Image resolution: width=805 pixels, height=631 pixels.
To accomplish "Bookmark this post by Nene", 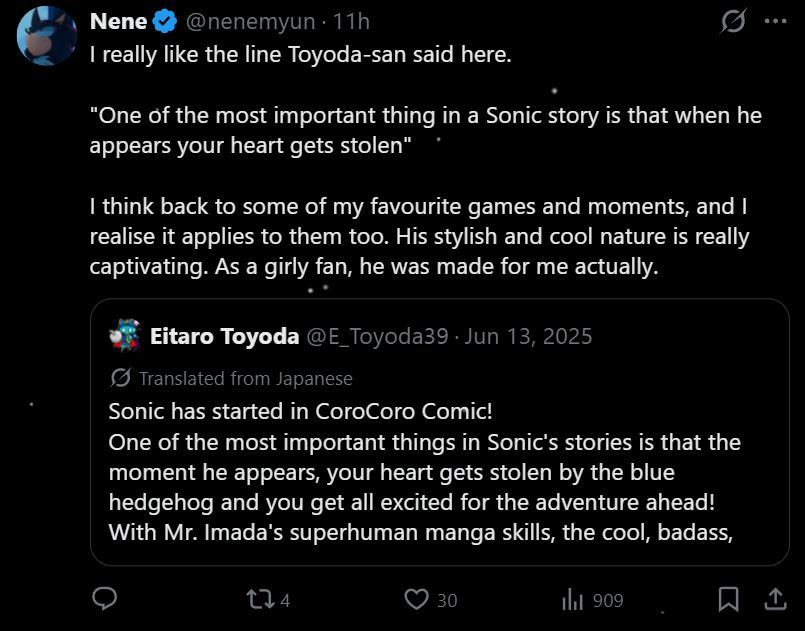I will tap(729, 599).
